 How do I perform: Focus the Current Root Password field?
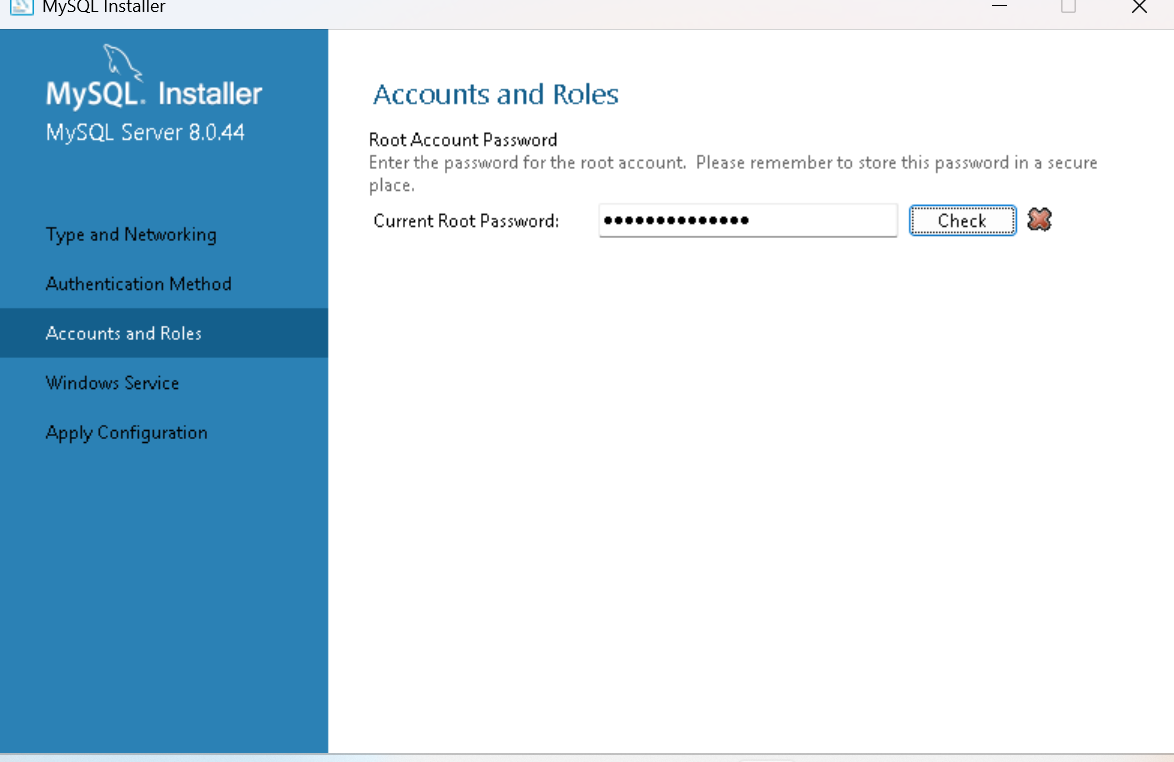[747, 220]
